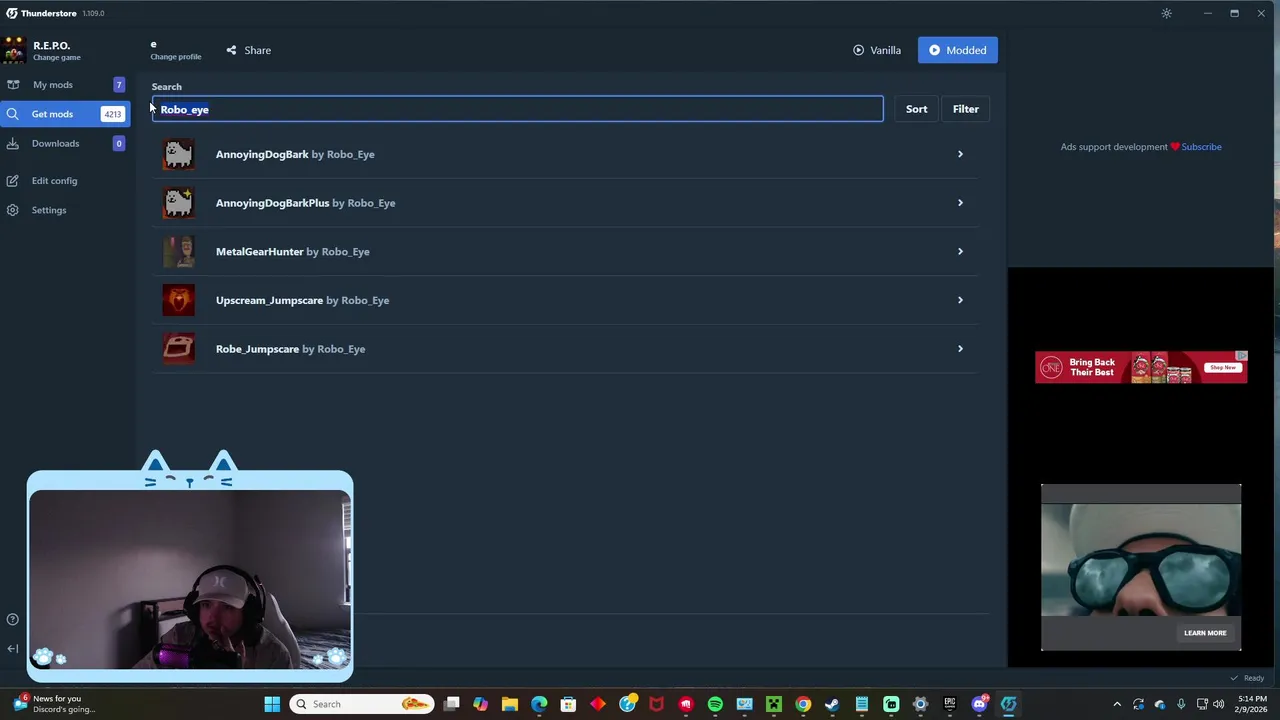Click the News for you widget
The width and height of the screenshot is (1280, 720).
(55, 704)
